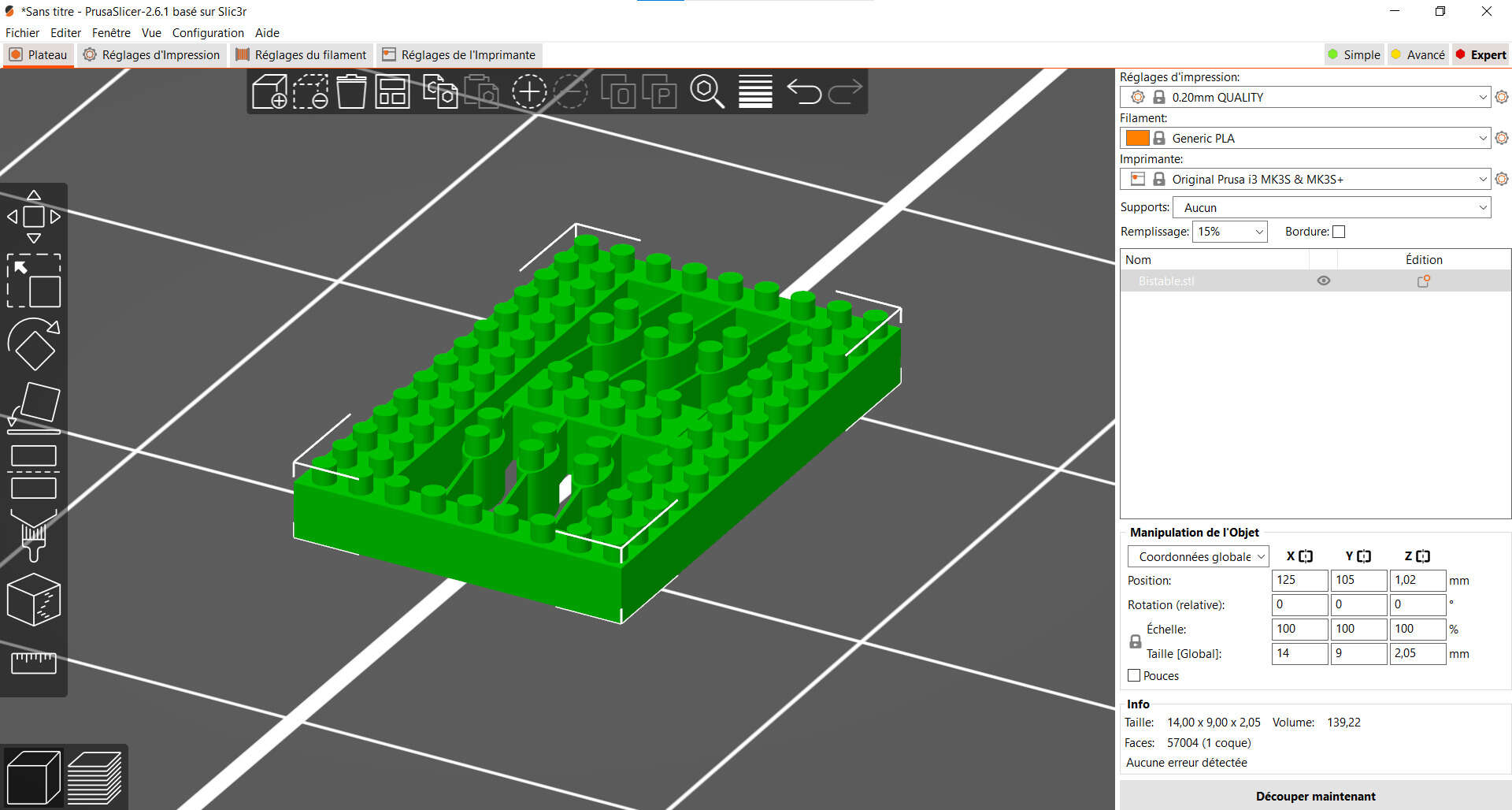Click the edit icon for Bistable.stl

click(1424, 281)
